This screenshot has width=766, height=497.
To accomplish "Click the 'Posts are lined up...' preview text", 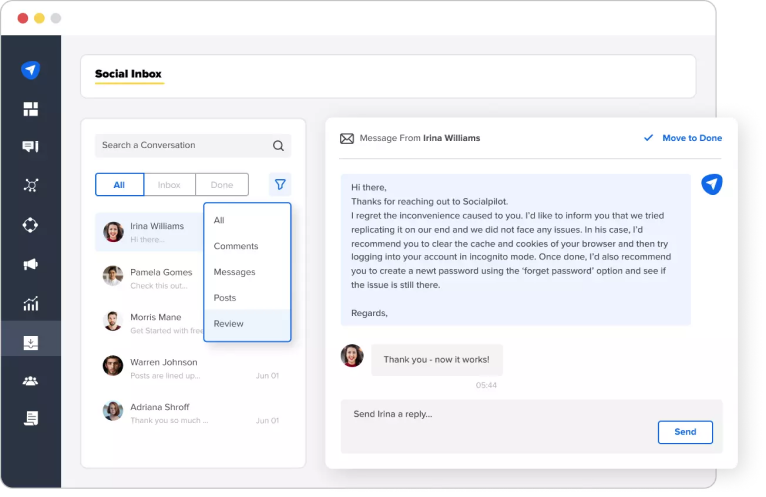I will 165,375.
